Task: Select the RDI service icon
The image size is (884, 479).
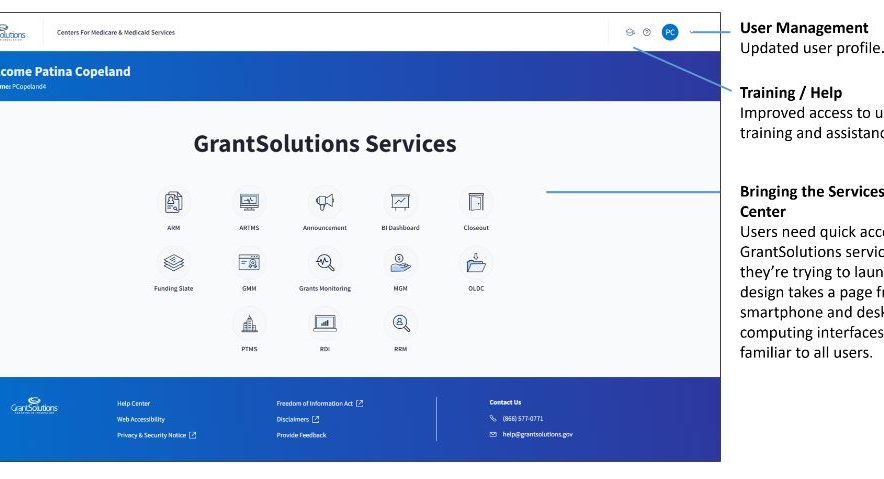Action: tap(325, 323)
